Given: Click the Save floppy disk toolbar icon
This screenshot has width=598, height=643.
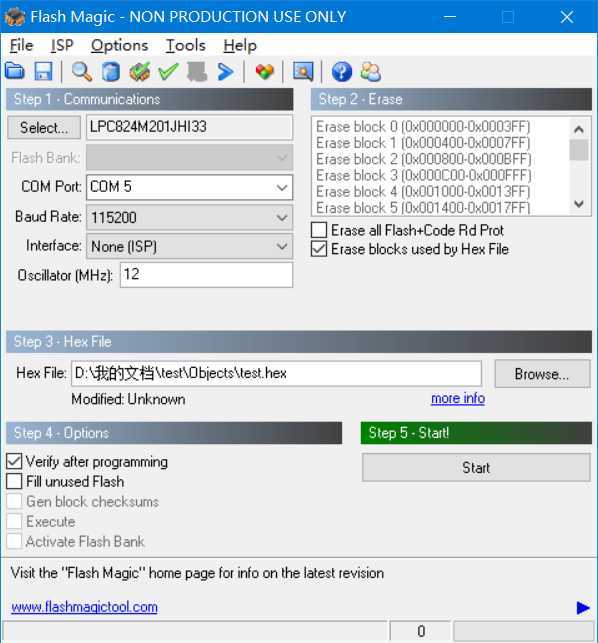Looking at the screenshot, I should tap(43, 71).
